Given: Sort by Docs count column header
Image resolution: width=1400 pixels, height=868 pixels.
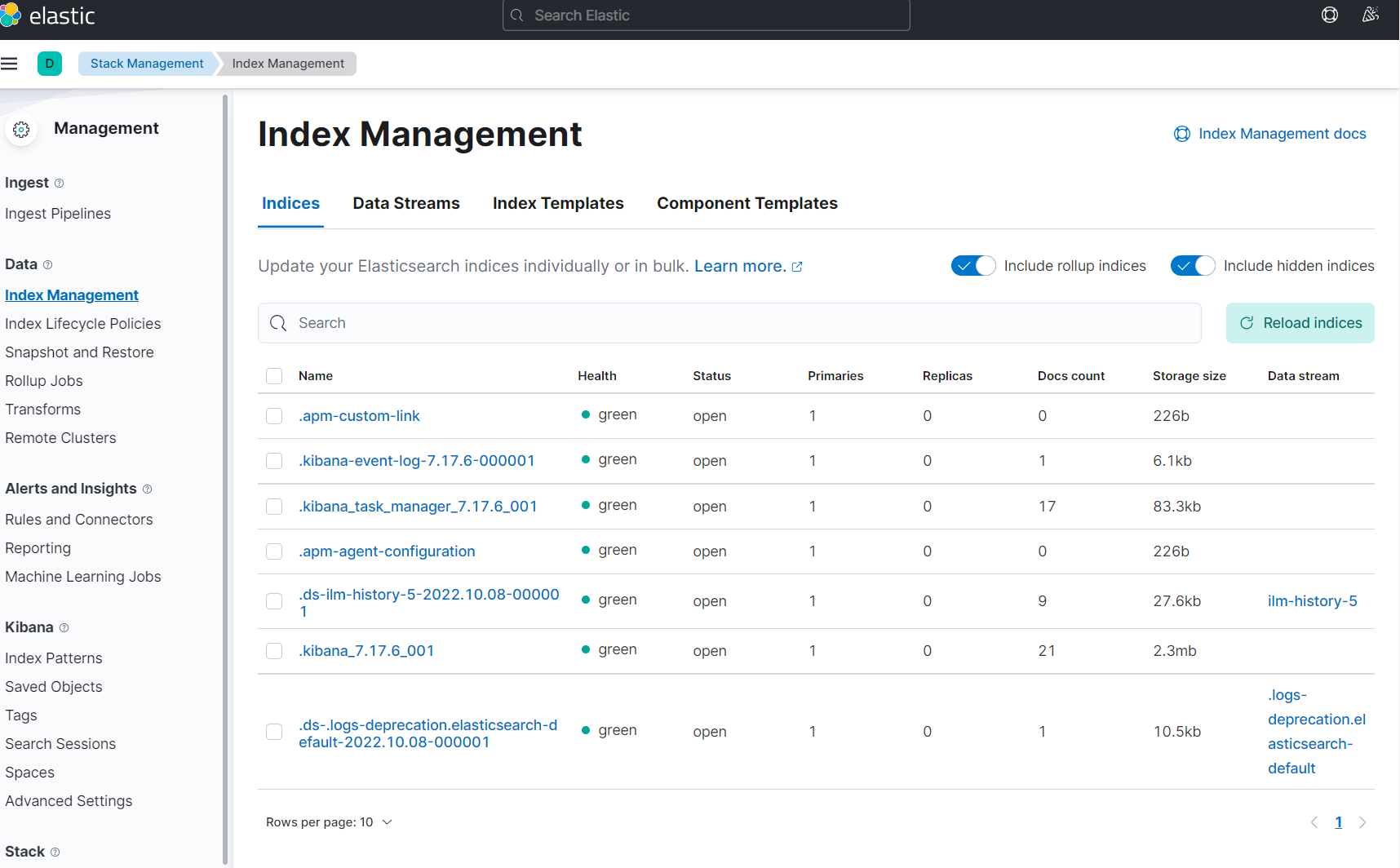Looking at the screenshot, I should 1071,376.
